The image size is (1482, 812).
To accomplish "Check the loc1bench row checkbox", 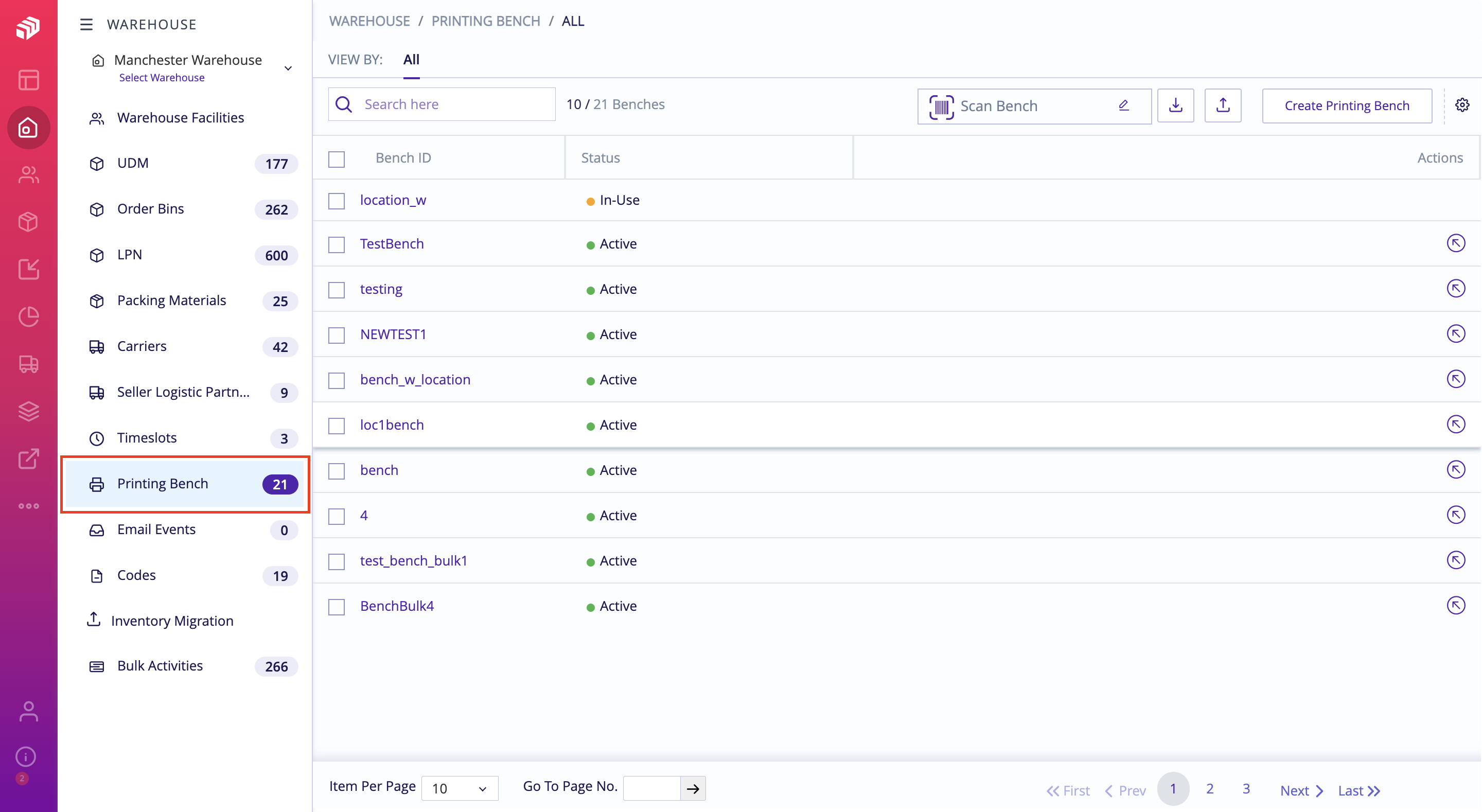I will (337, 426).
